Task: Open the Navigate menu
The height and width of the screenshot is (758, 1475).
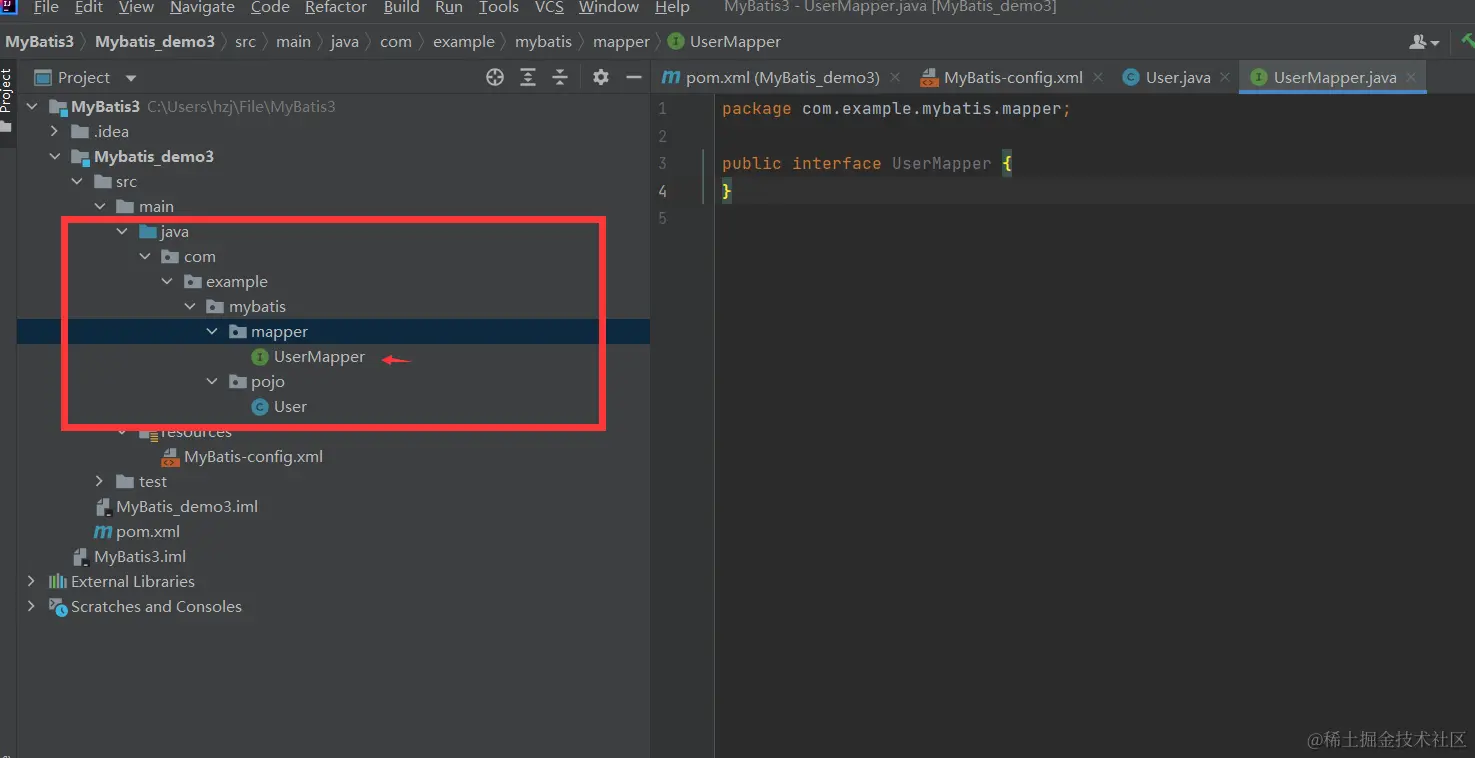Action: [x=203, y=7]
